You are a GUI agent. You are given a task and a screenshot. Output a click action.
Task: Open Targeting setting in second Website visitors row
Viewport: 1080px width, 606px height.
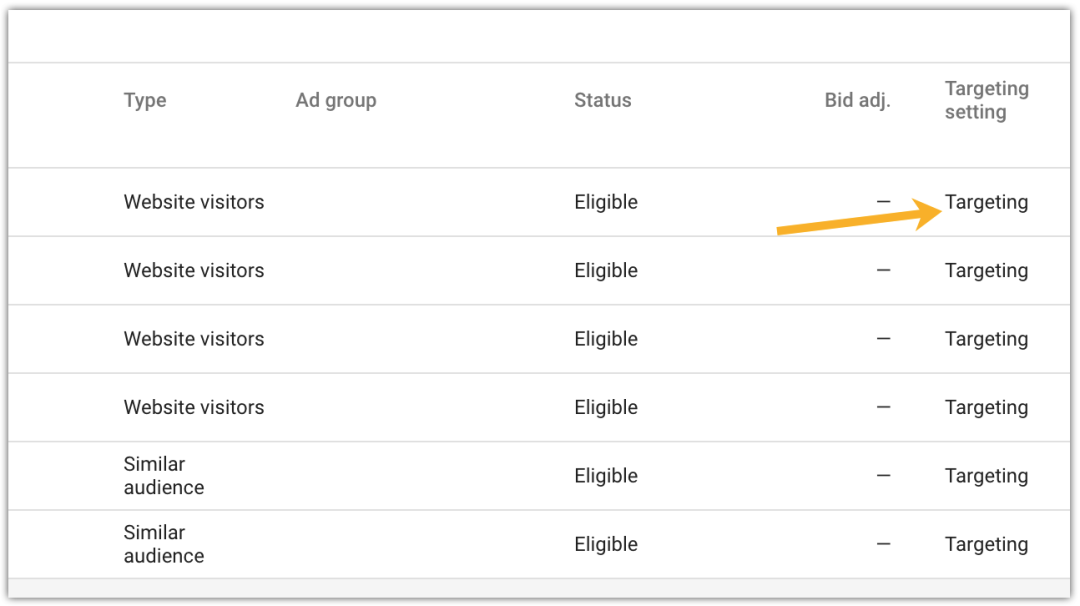(x=986, y=271)
